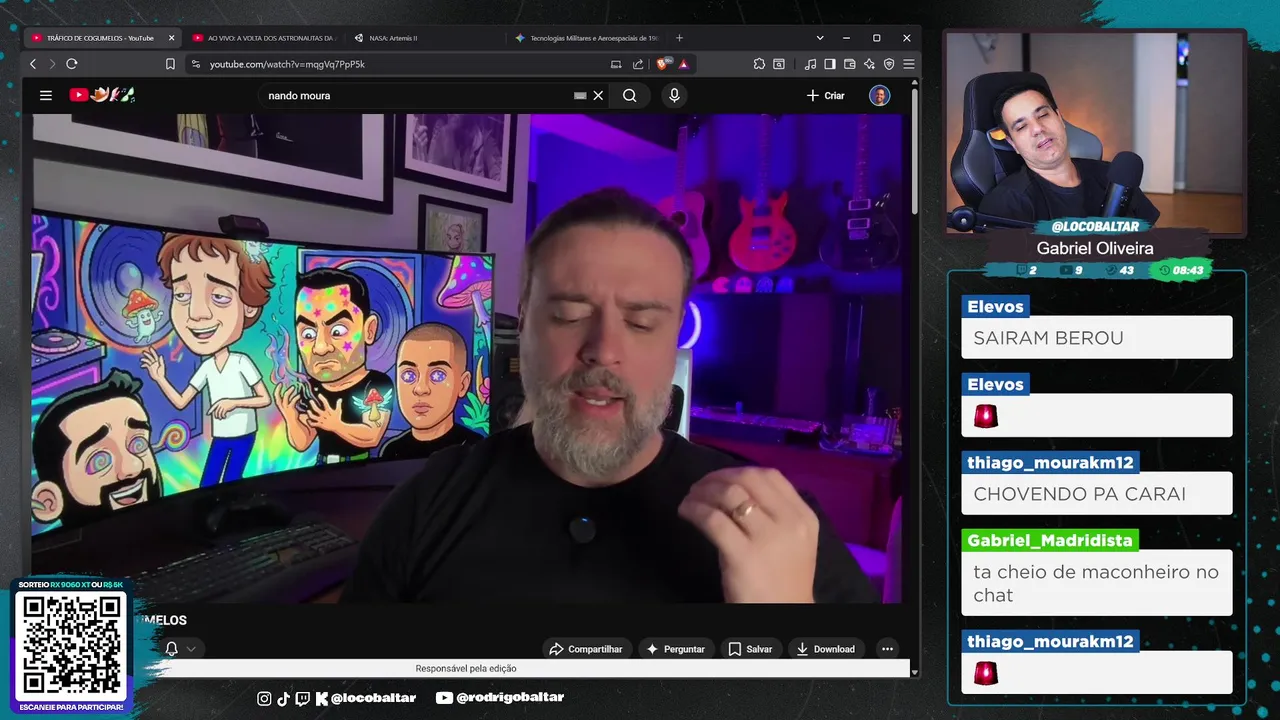Click the Twitch icon in bottom overlay

pyautogui.click(x=303, y=698)
